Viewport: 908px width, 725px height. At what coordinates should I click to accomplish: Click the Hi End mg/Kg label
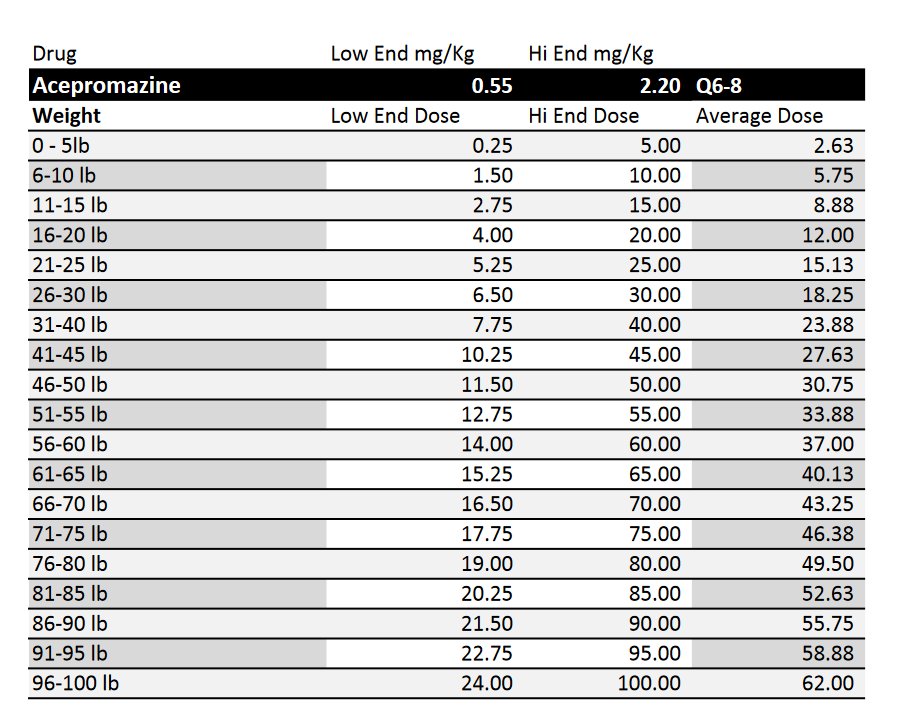coord(591,53)
